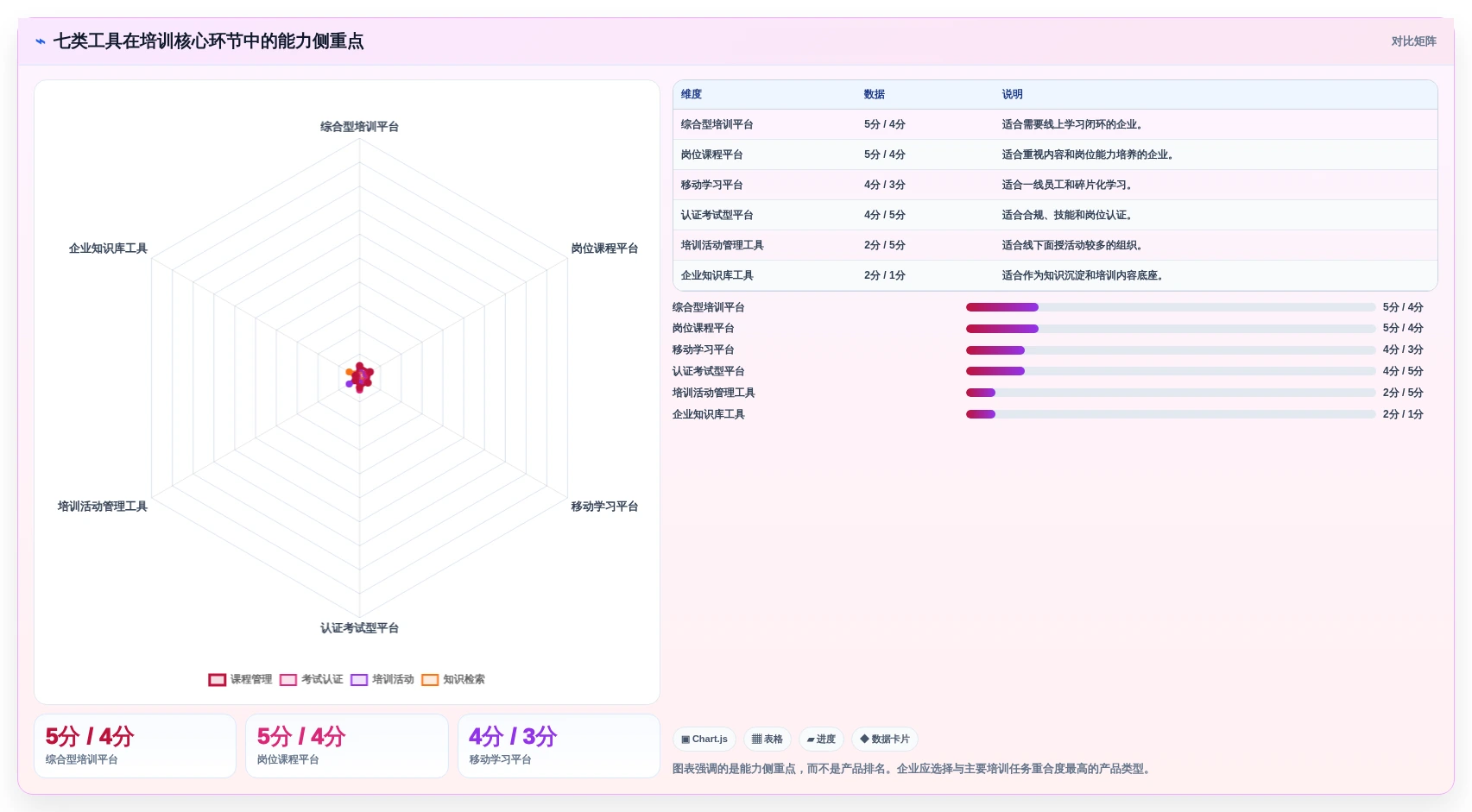Click the 进度 tag chip

point(821,740)
